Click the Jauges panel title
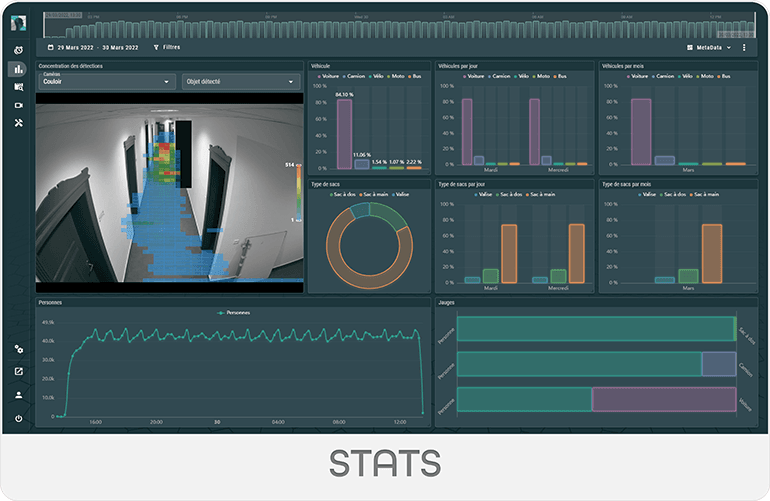The width and height of the screenshot is (770, 501). click(446, 303)
